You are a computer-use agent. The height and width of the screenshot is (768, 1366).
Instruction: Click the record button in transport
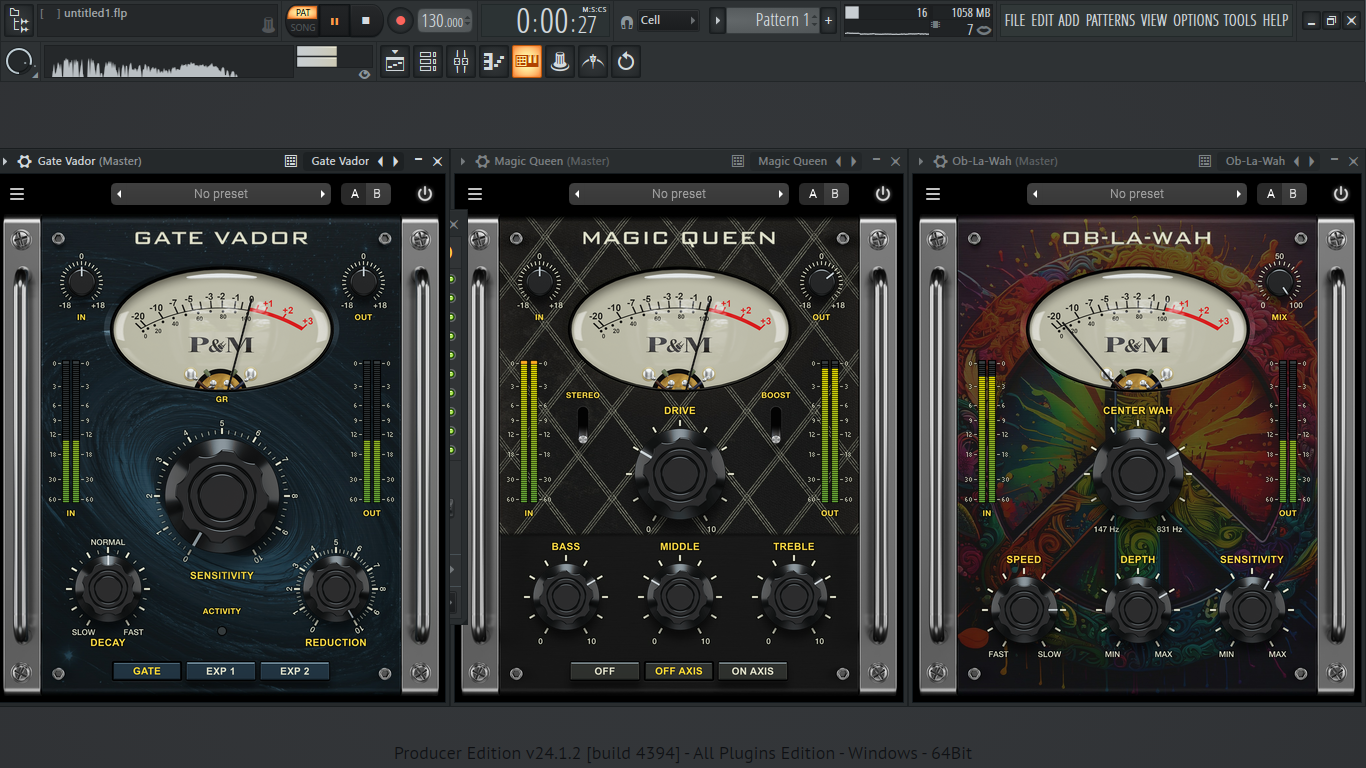tap(400, 21)
